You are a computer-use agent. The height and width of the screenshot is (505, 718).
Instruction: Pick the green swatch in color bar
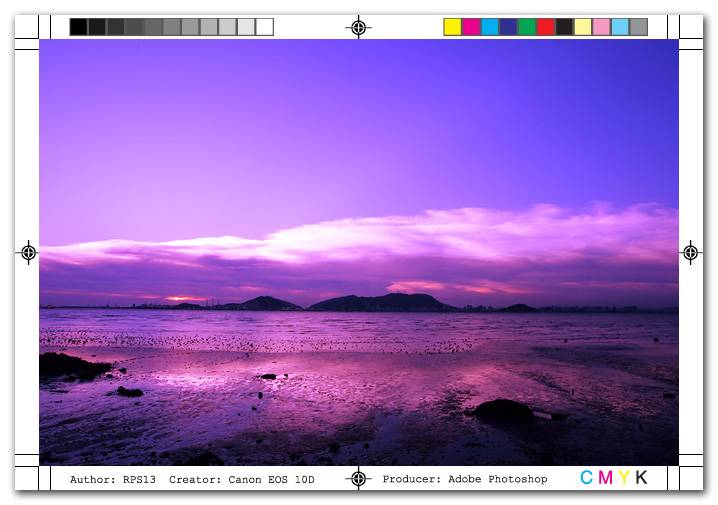click(x=527, y=27)
